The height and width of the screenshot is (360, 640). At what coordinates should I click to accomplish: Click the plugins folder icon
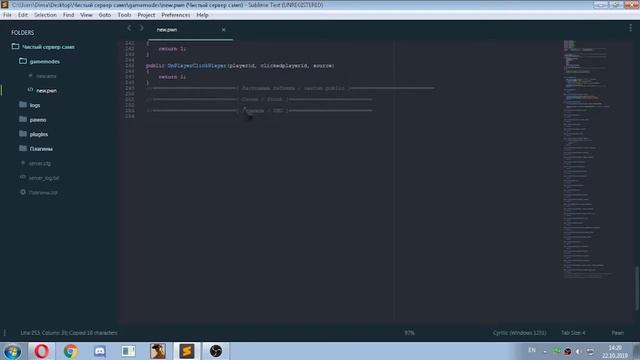[23, 134]
